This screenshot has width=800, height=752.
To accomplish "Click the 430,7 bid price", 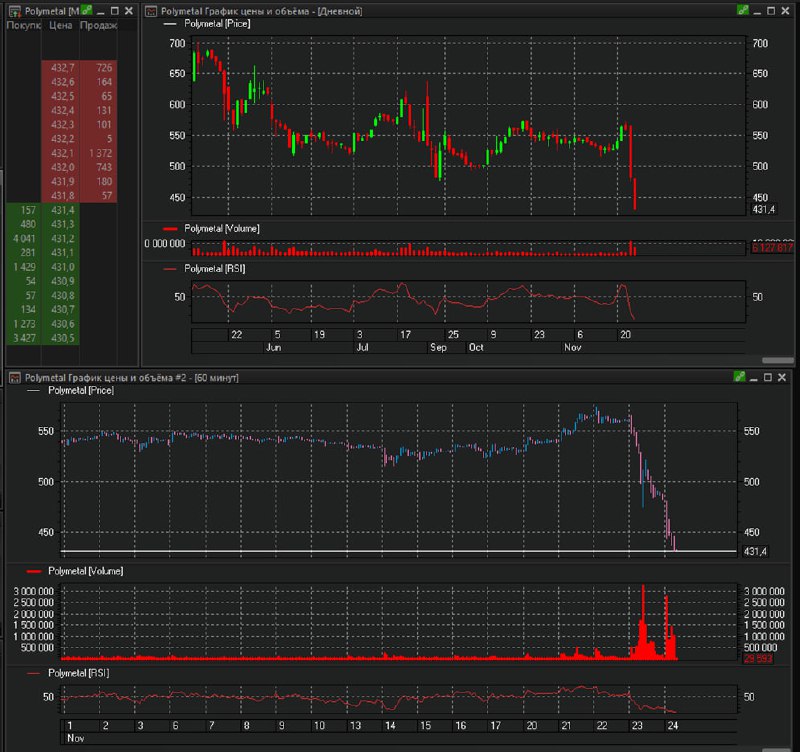I will [x=63, y=310].
